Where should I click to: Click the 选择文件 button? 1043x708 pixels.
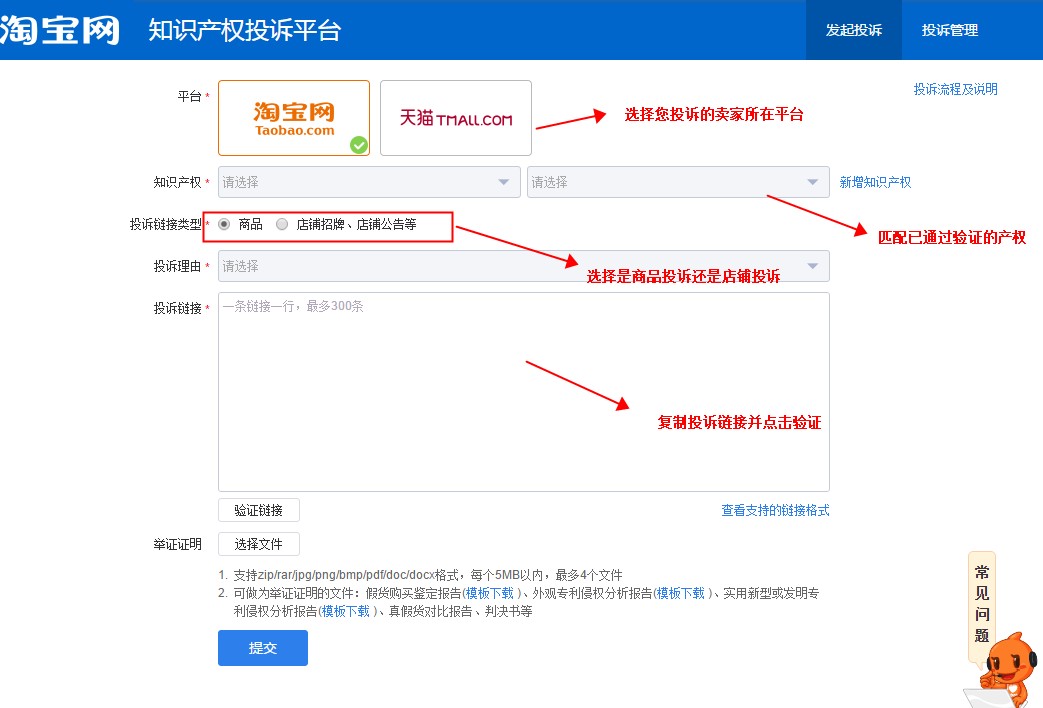click(259, 544)
